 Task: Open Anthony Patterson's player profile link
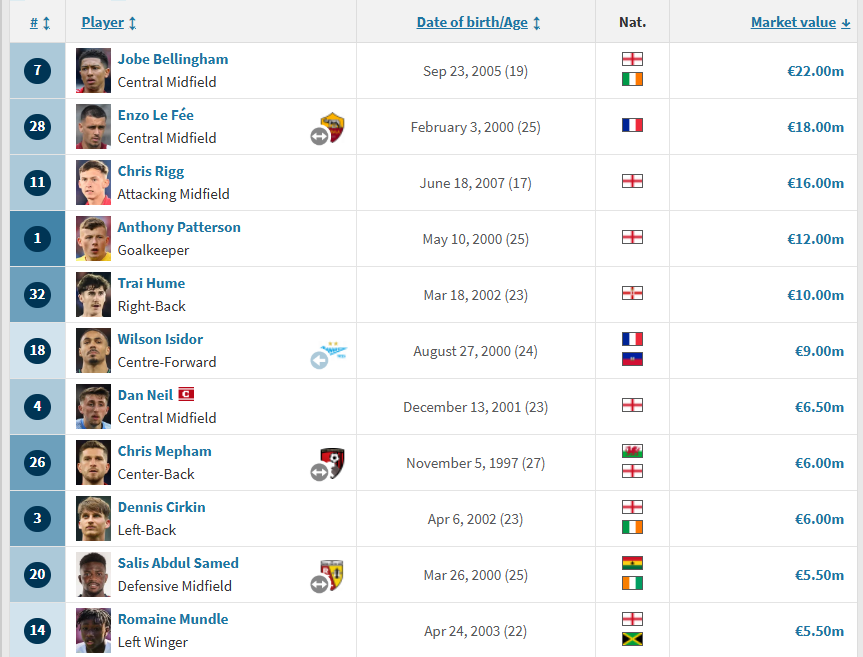point(179,227)
